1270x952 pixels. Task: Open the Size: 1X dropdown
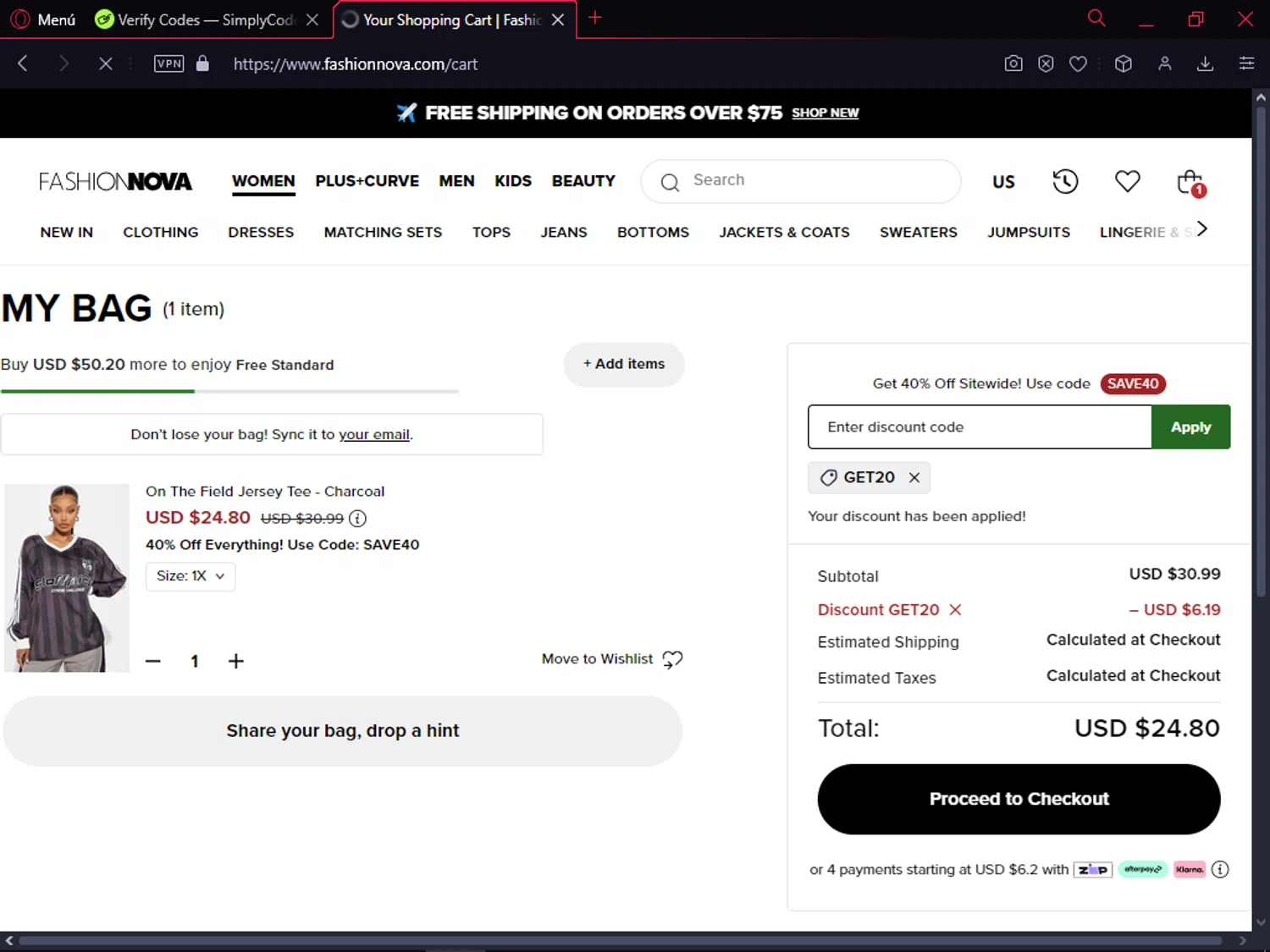click(x=190, y=575)
